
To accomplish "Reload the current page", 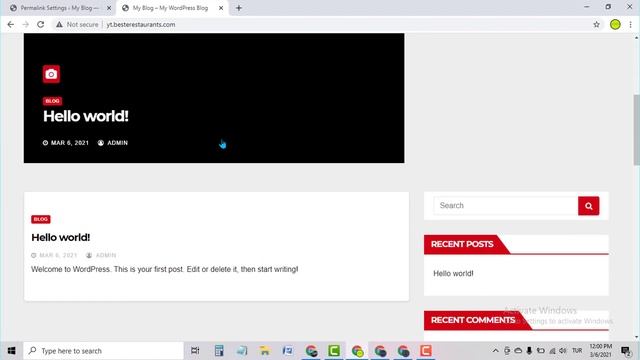I will pos(40,24).
